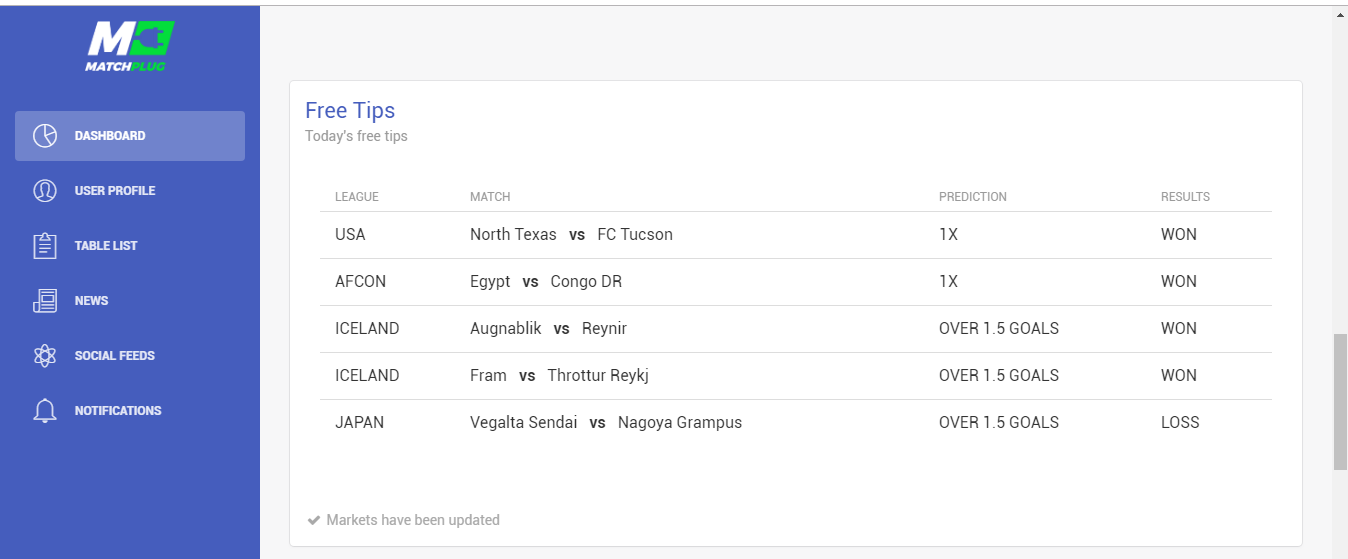This screenshot has height=559, width=1348.
Task: Select the User Profile person icon
Action: click(x=45, y=191)
